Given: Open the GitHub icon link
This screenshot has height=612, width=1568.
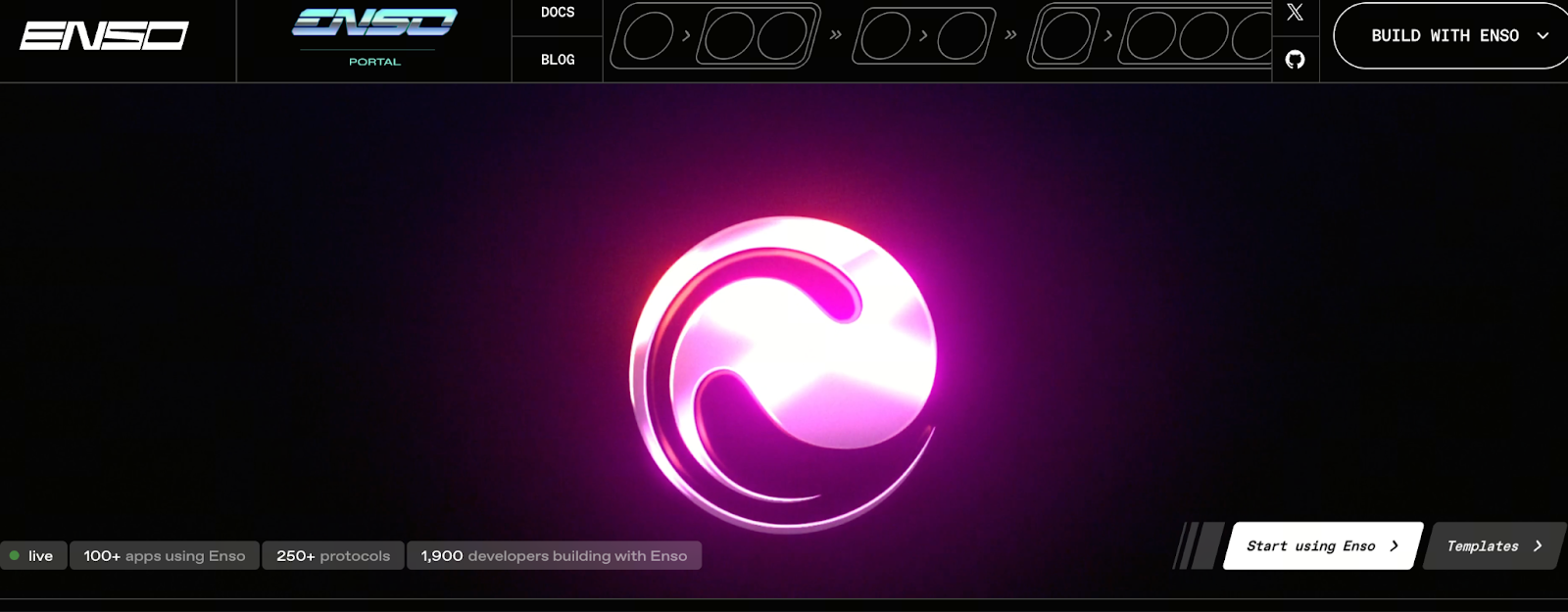Looking at the screenshot, I should [1295, 60].
